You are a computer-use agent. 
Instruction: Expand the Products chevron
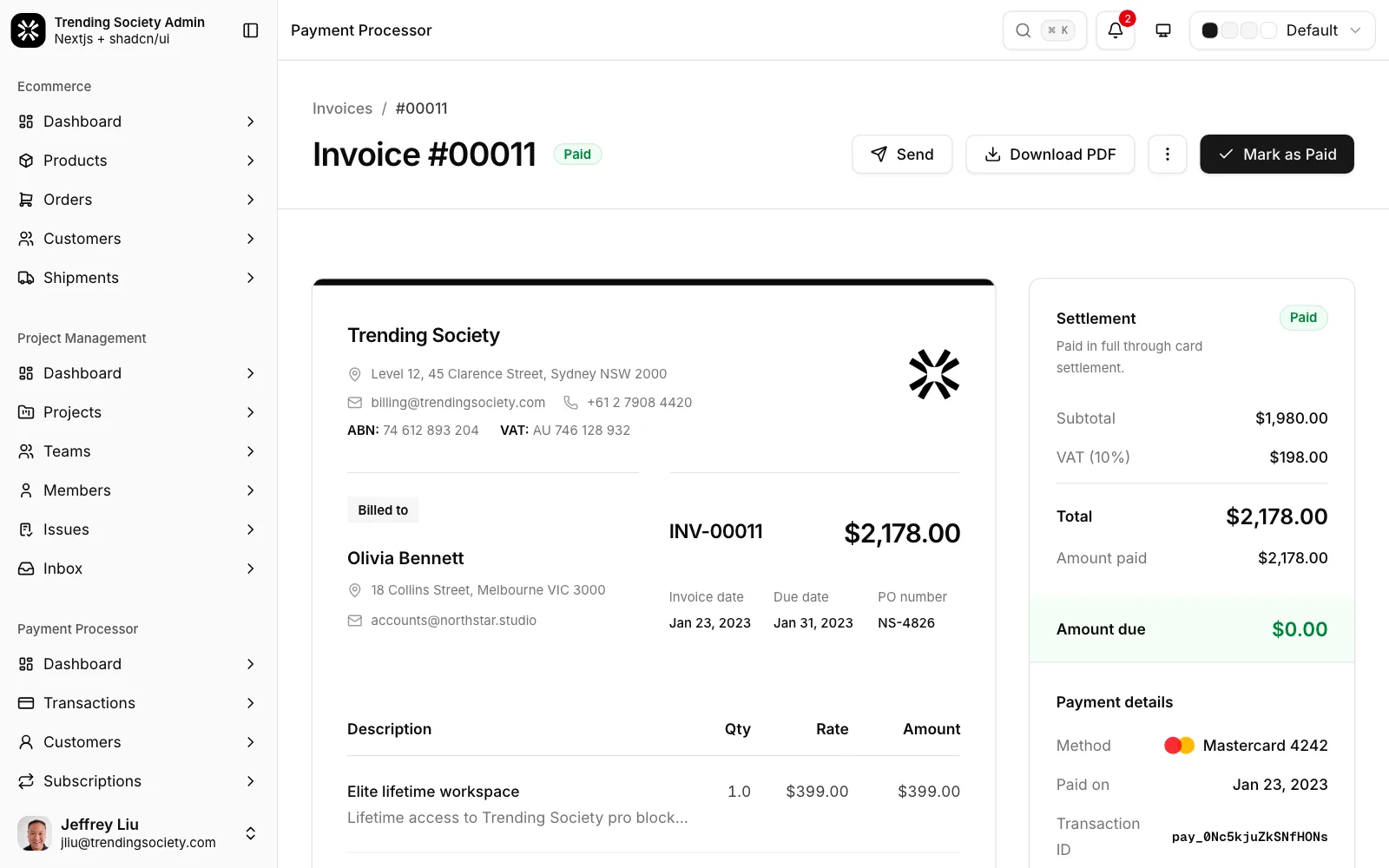(x=250, y=161)
